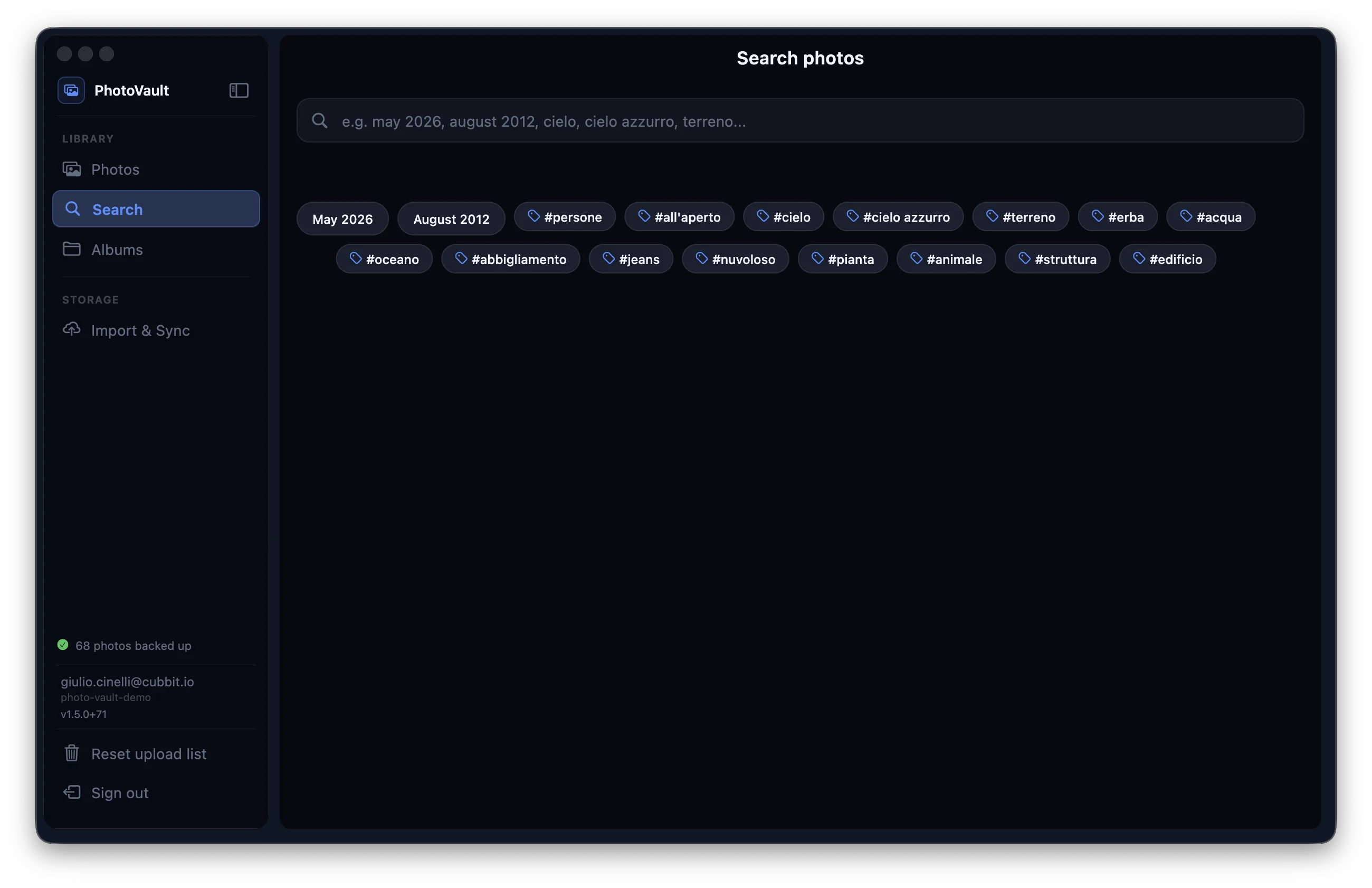The height and width of the screenshot is (888, 1372).
Task: Select the Search label in the sidebar
Action: tap(118, 209)
